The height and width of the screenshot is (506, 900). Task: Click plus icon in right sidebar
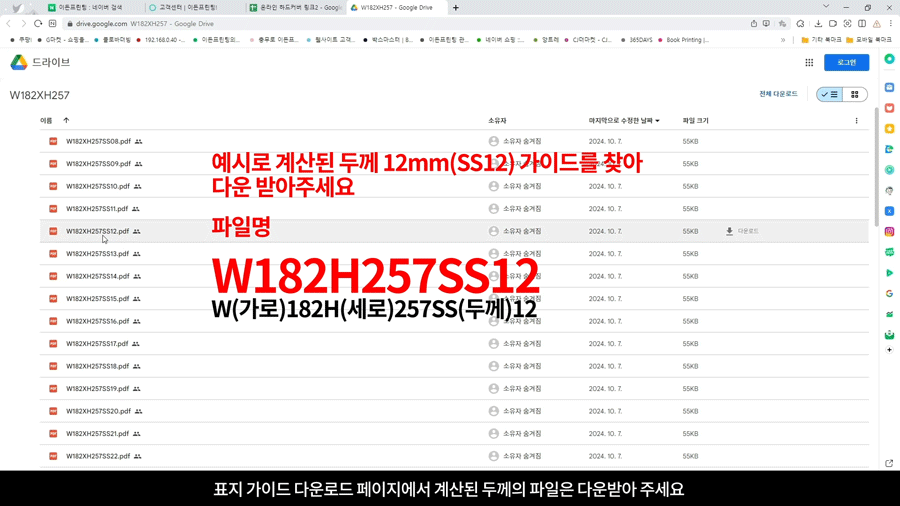[x=889, y=350]
